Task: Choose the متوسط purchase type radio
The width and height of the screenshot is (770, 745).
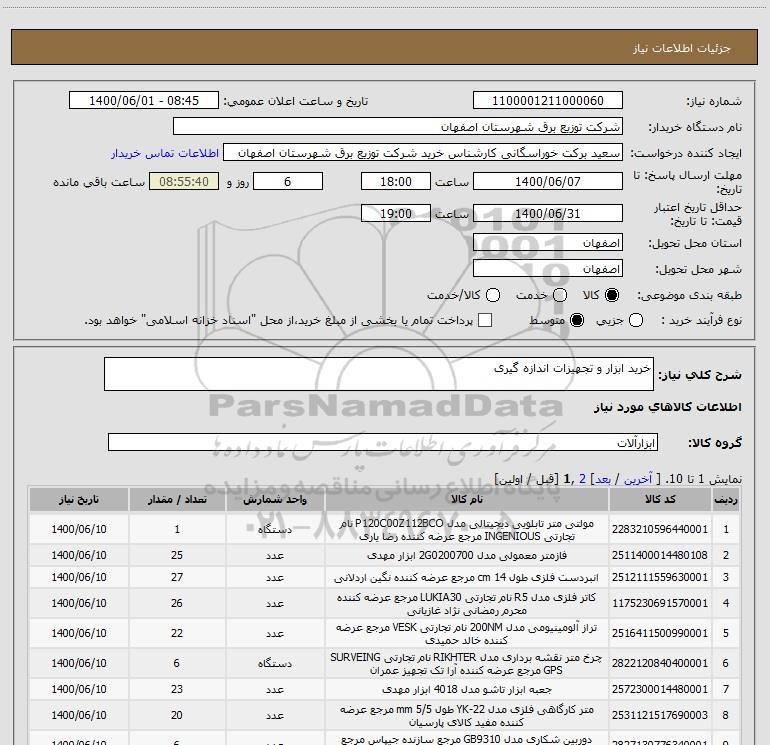Action: pyautogui.click(x=577, y=320)
